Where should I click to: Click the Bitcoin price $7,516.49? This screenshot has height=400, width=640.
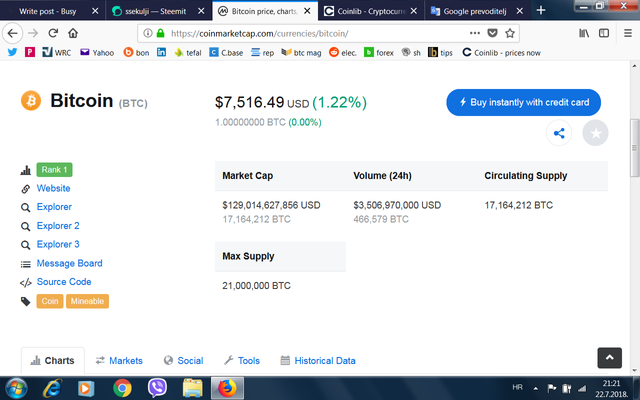pyautogui.click(x=249, y=102)
